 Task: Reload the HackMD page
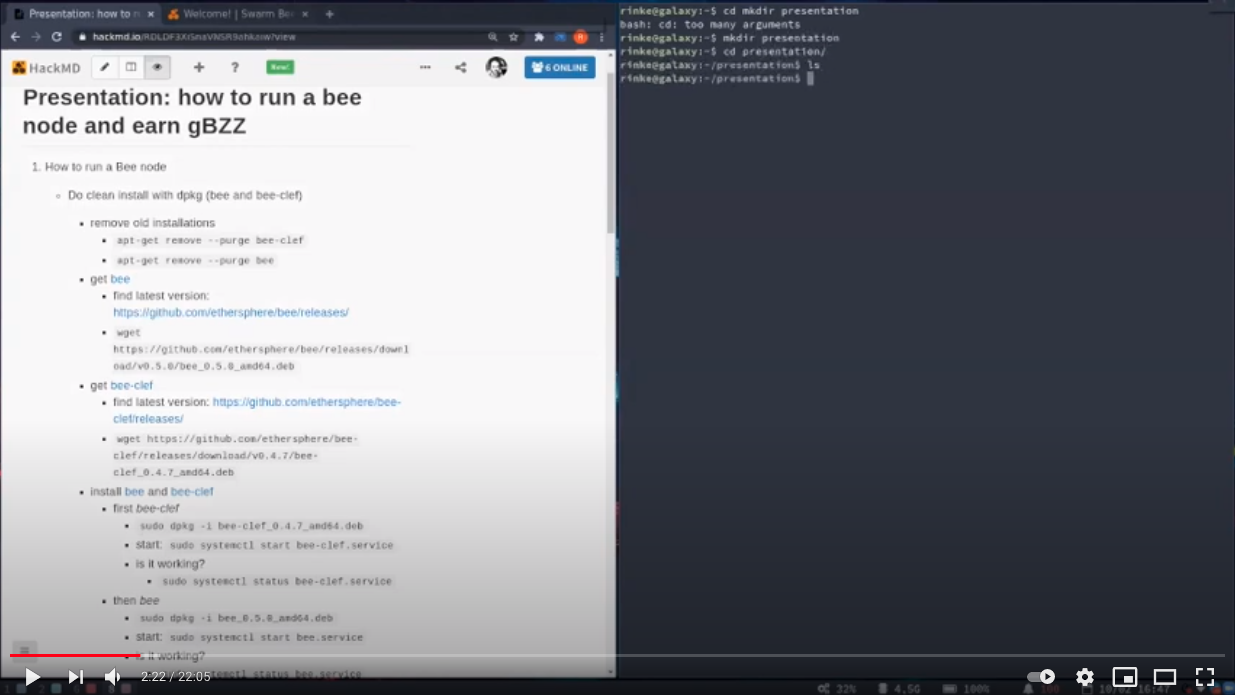pyautogui.click(x=57, y=37)
